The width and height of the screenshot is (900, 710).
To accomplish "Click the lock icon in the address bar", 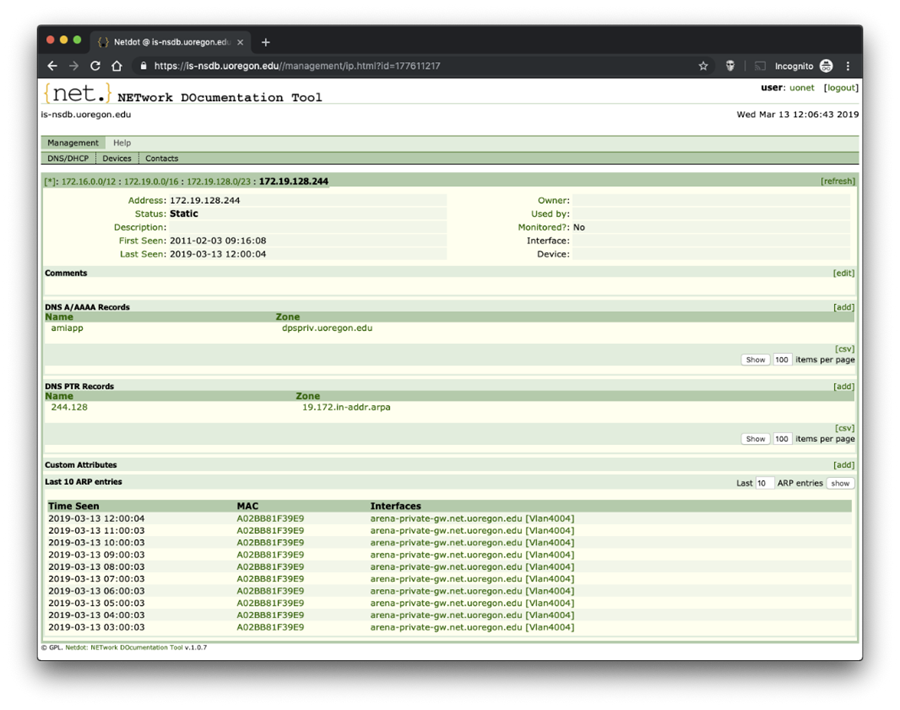I will pyautogui.click(x=143, y=66).
